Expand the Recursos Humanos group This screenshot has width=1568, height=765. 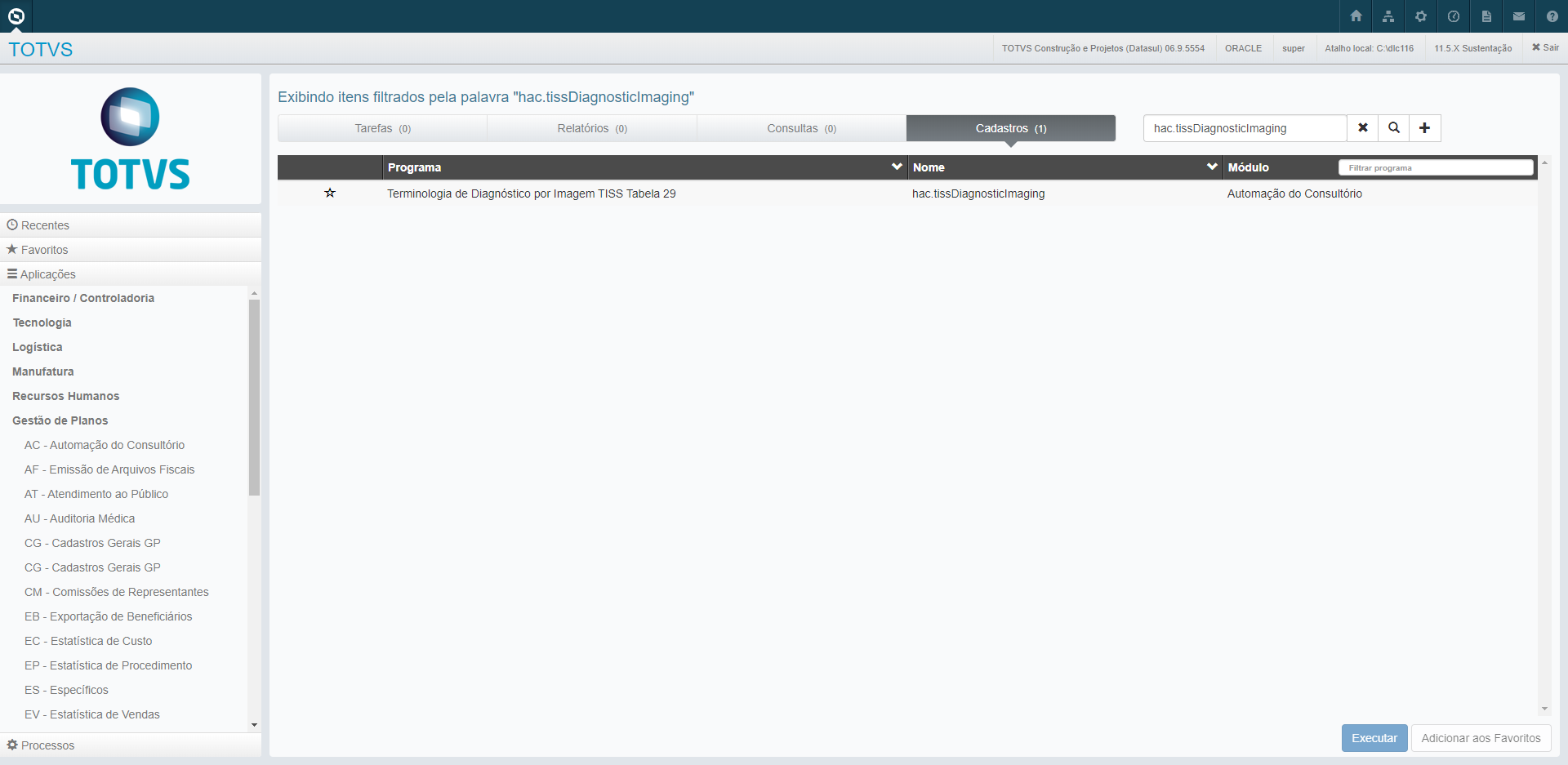pos(65,396)
